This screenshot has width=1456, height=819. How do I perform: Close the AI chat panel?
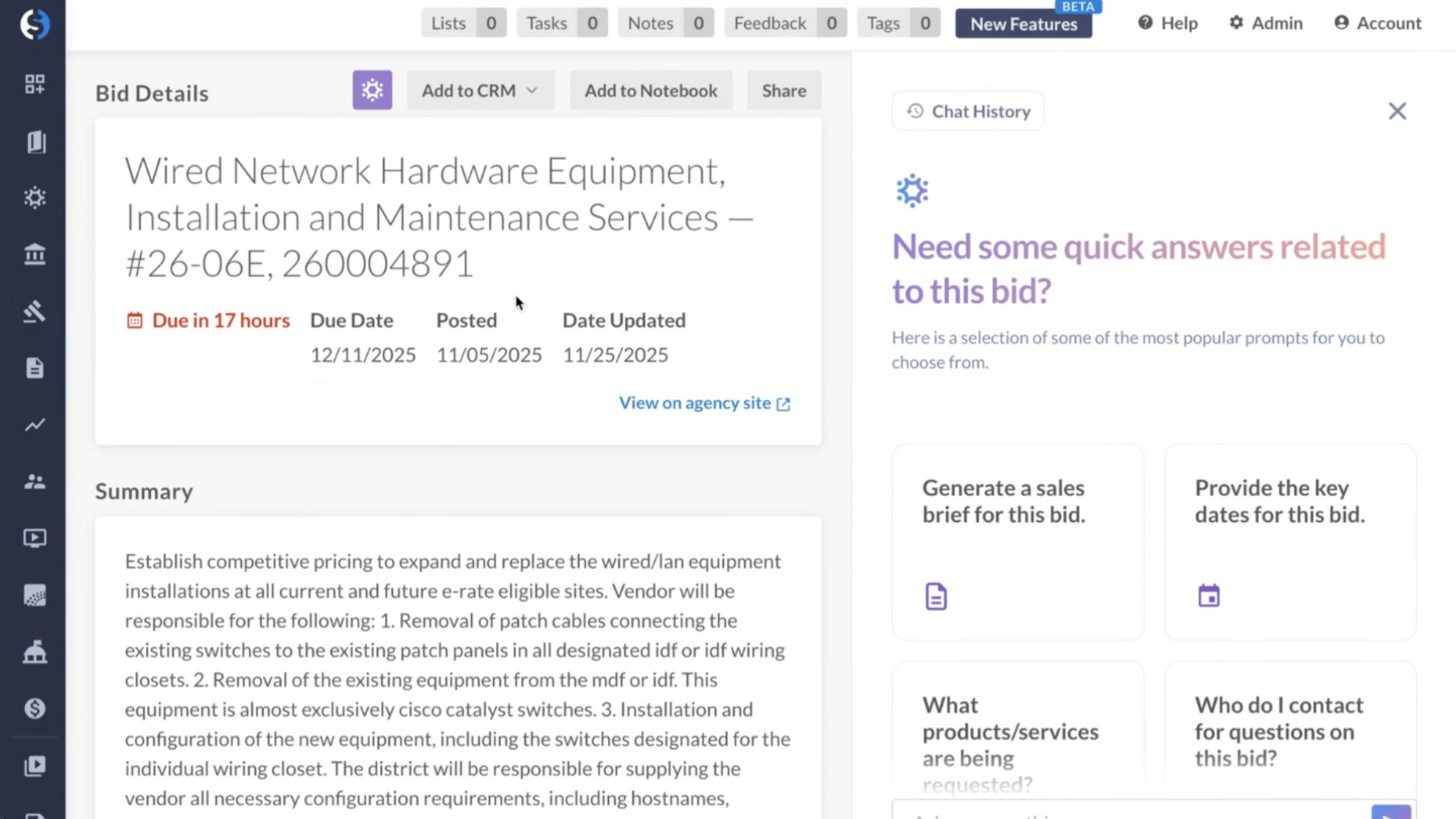(x=1396, y=111)
